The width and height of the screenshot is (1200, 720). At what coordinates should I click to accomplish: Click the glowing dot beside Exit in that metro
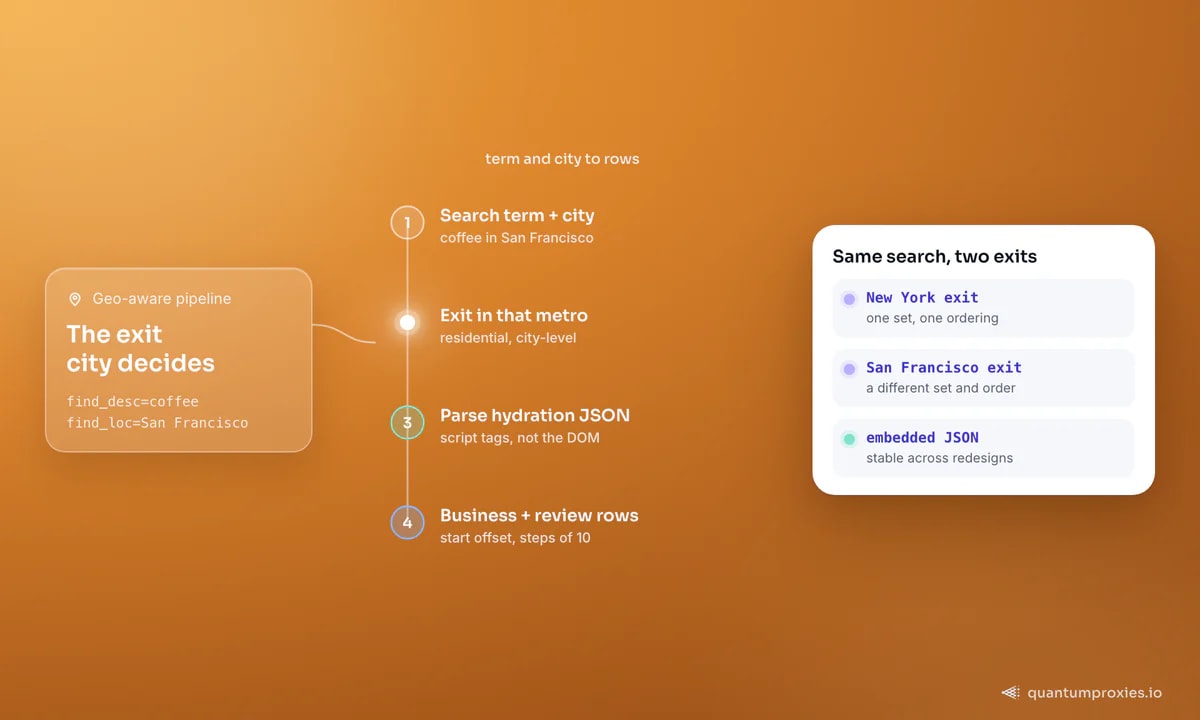[x=407, y=322]
